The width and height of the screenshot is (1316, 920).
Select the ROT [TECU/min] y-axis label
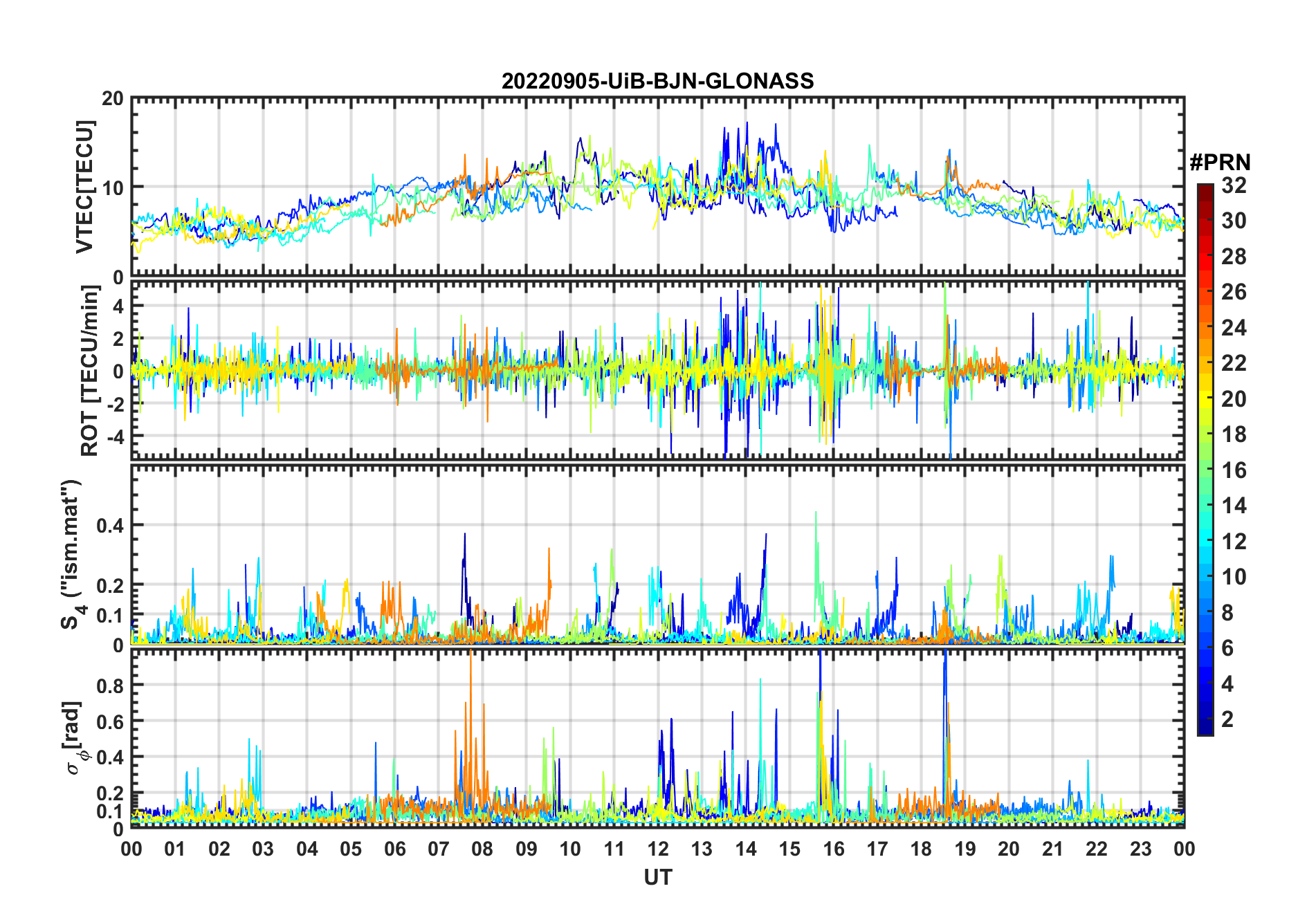coord(90,371)
